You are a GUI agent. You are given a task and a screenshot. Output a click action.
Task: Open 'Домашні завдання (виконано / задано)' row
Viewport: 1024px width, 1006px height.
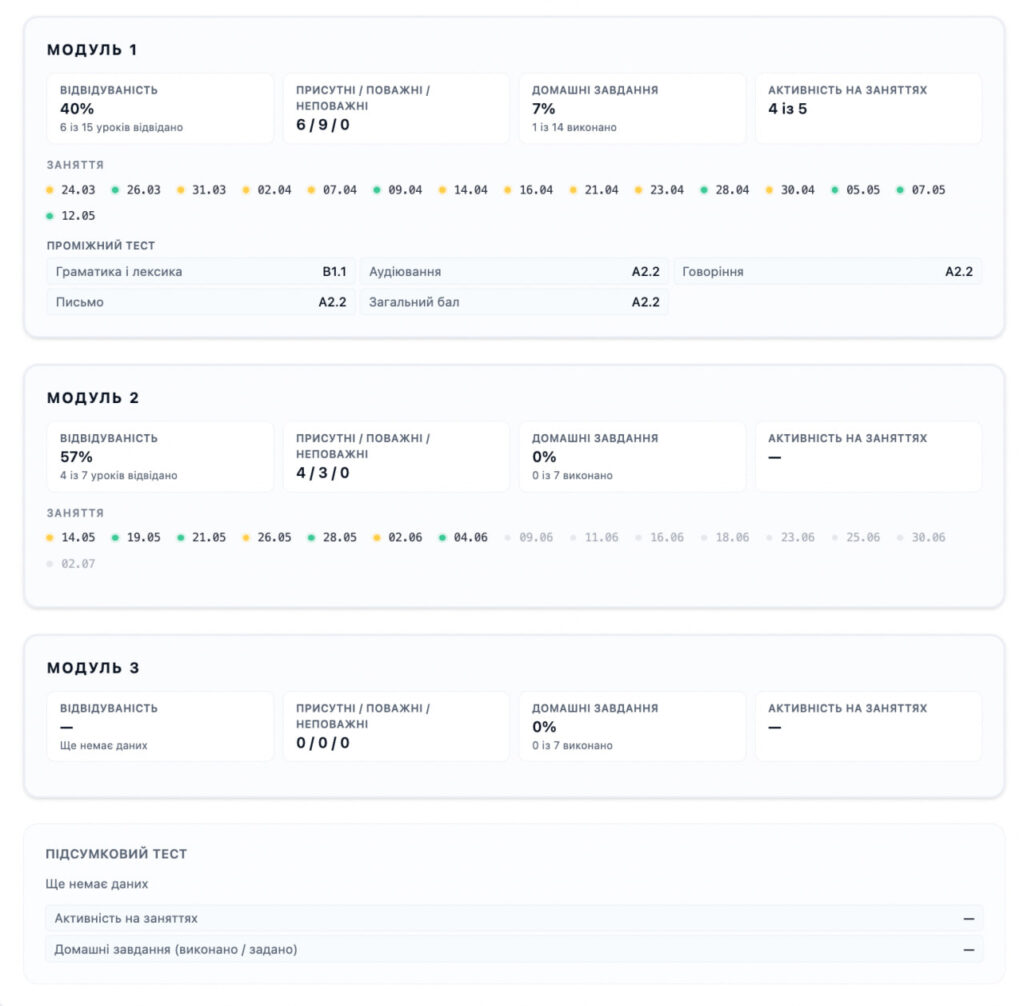pos(514,949)
